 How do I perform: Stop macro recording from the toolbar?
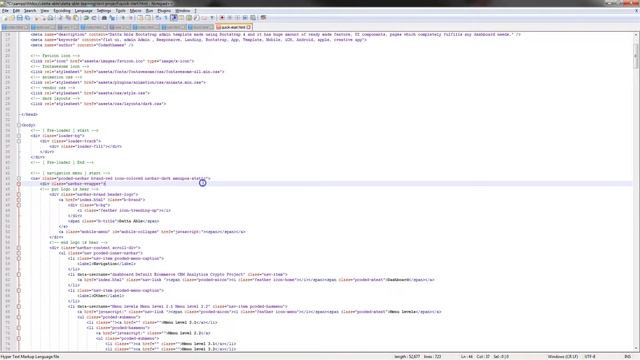230,18
